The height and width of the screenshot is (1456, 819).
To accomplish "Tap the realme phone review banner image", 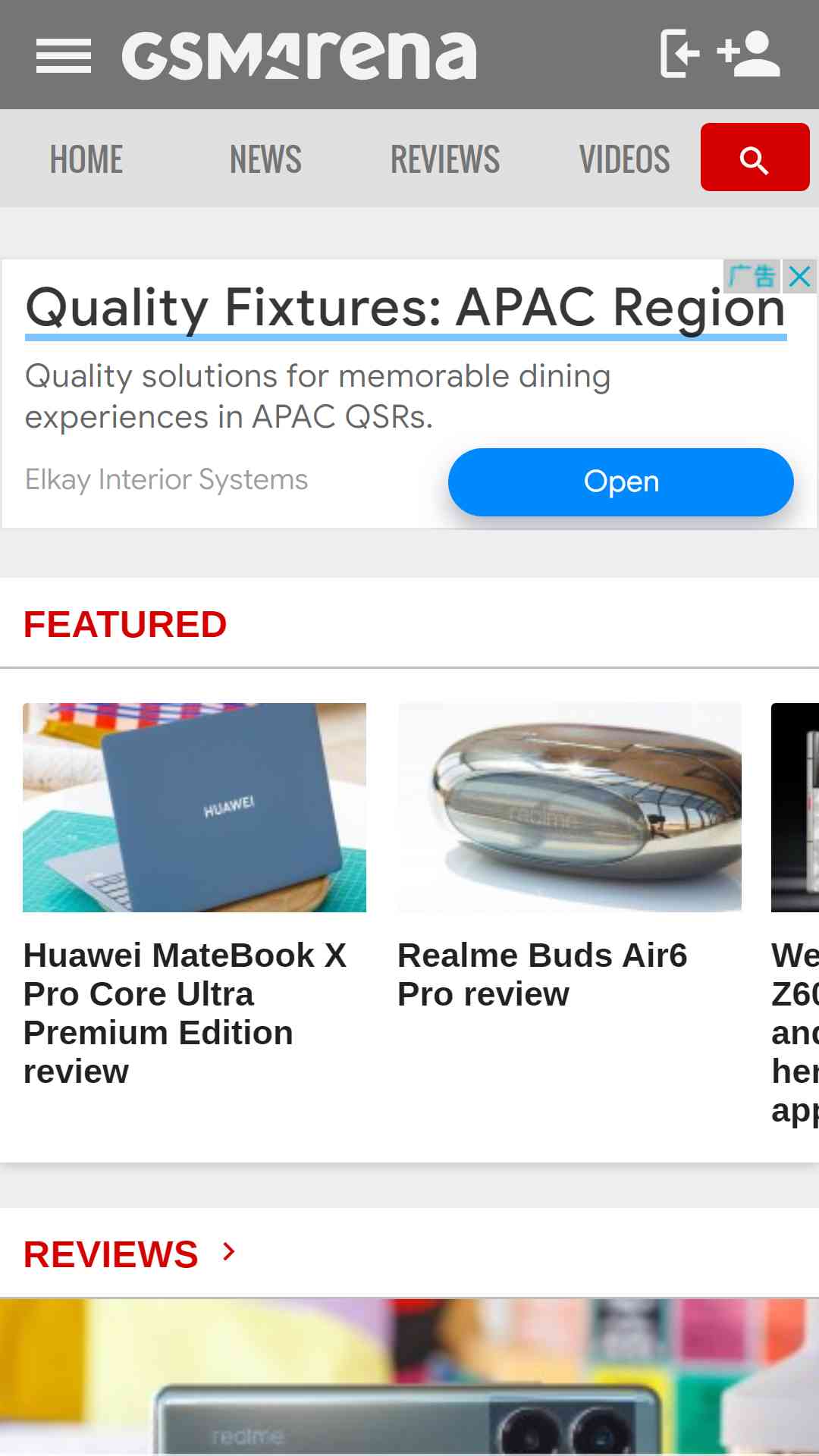I will coord(409,1377).
